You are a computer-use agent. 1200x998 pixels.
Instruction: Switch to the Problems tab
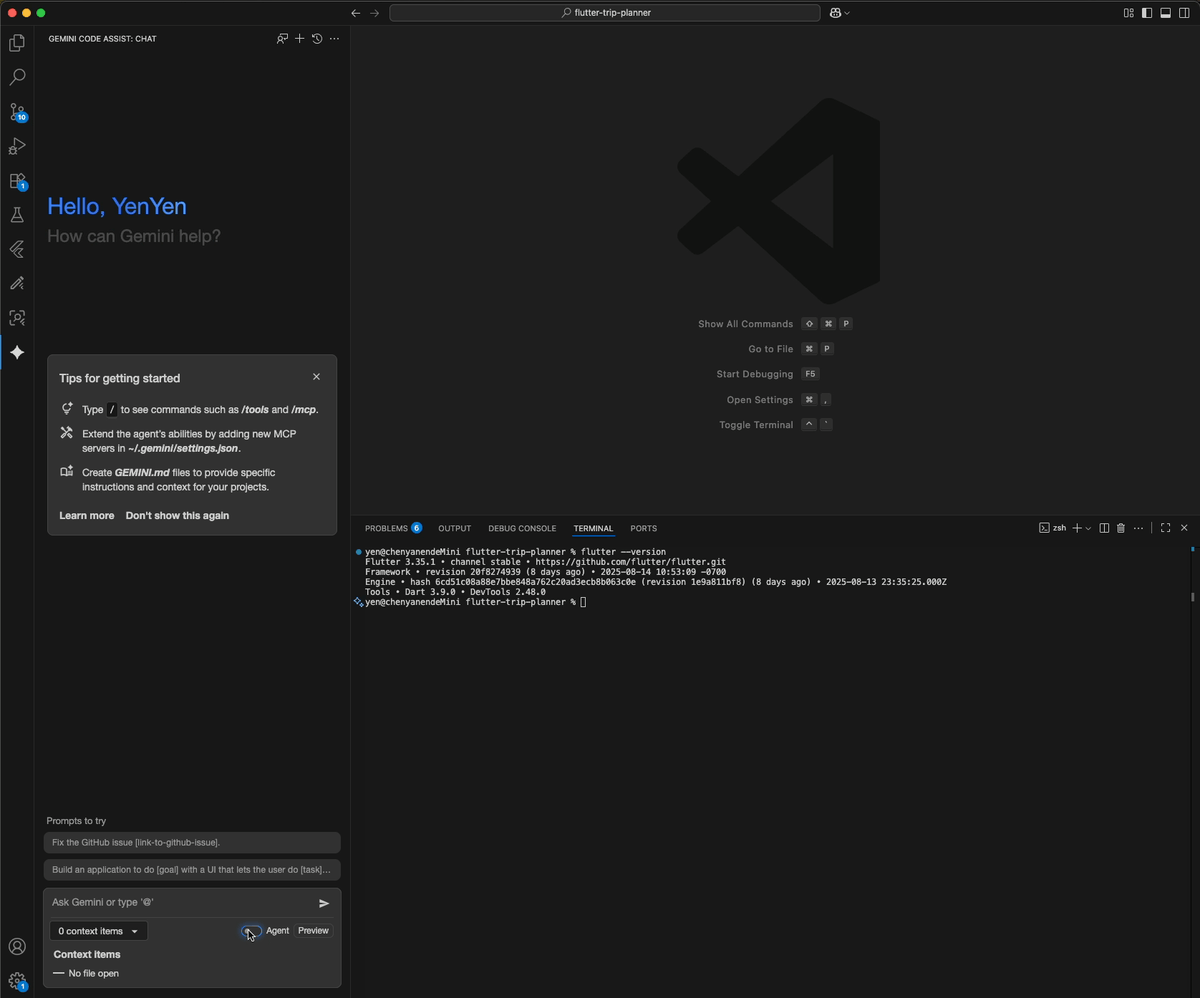tap(393, 528)
